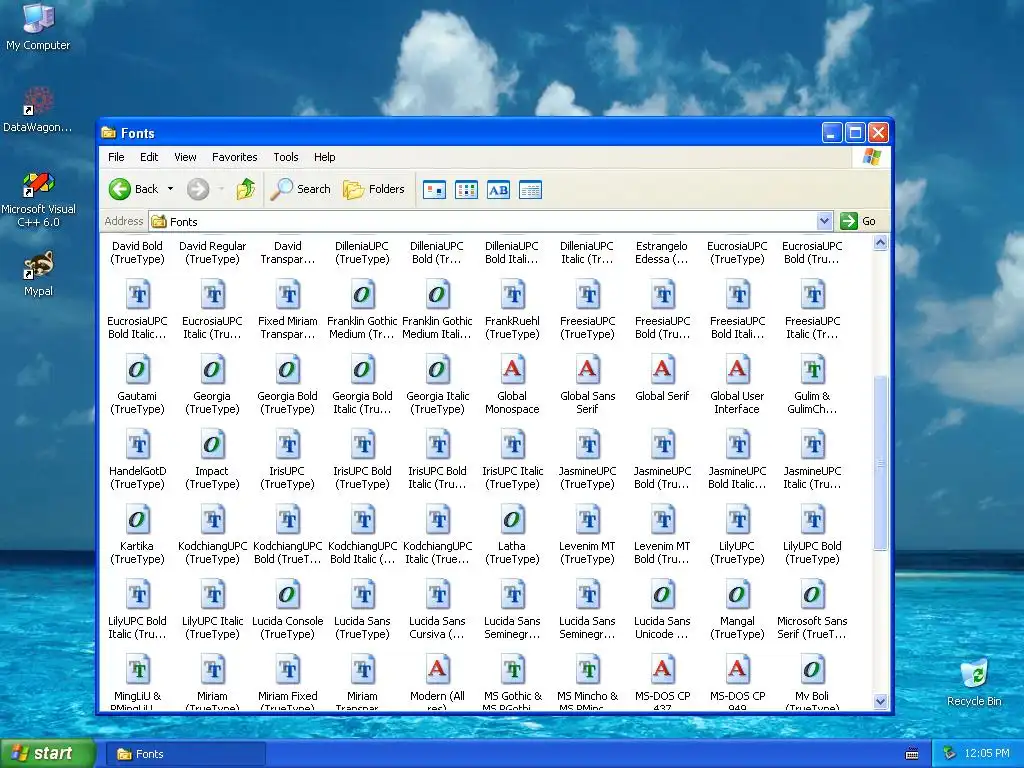Switch to Details view icon

click(530, 190)
